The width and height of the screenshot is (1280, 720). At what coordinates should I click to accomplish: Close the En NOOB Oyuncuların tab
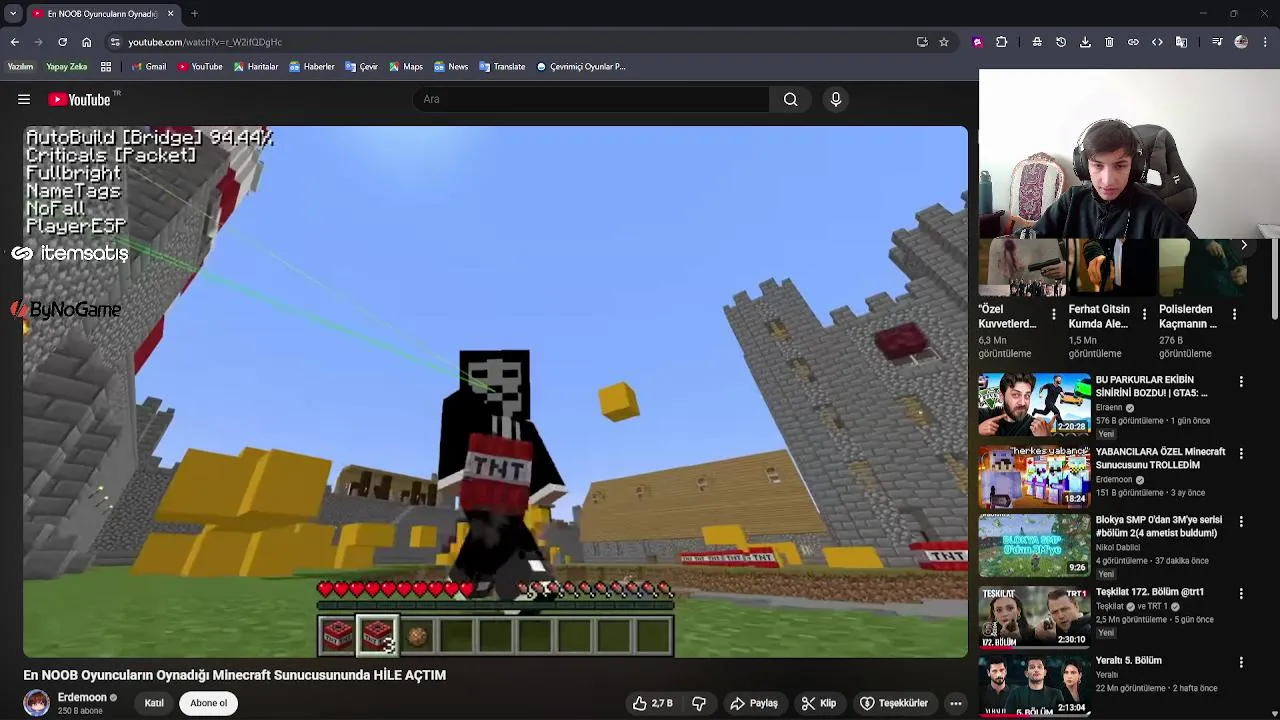170,14
